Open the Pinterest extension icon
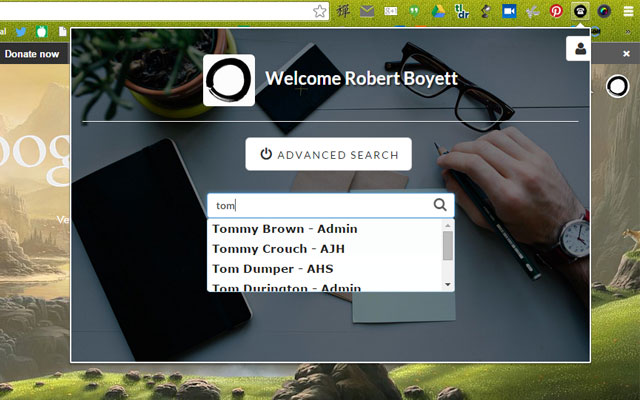The height and width of the screenshot is (400, 640). point(556,11)
